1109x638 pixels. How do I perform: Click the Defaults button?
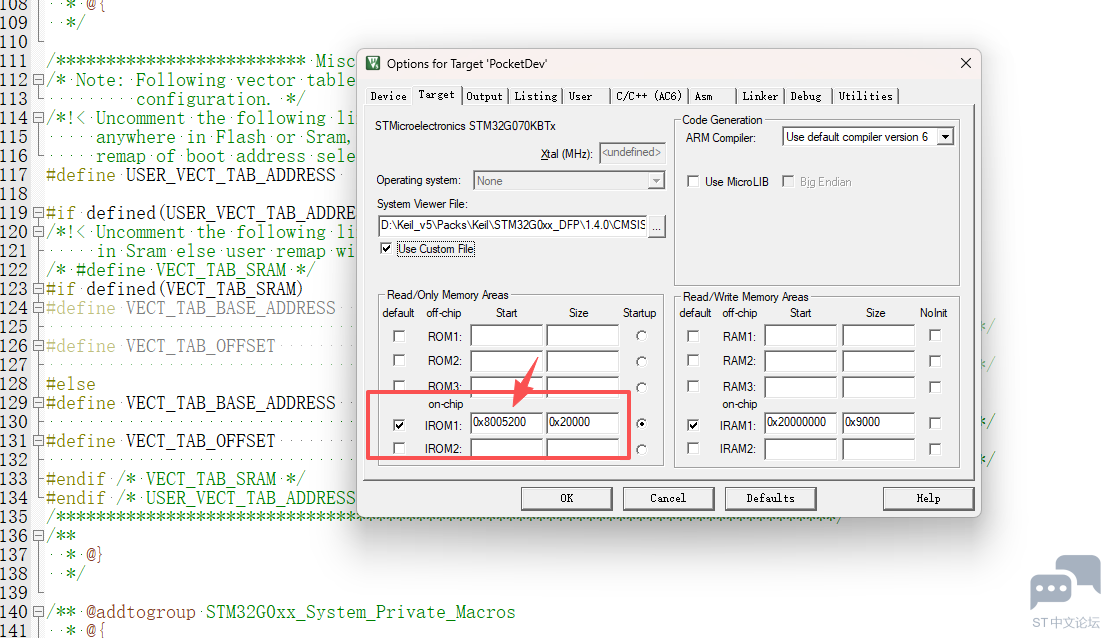pos(770,499)
